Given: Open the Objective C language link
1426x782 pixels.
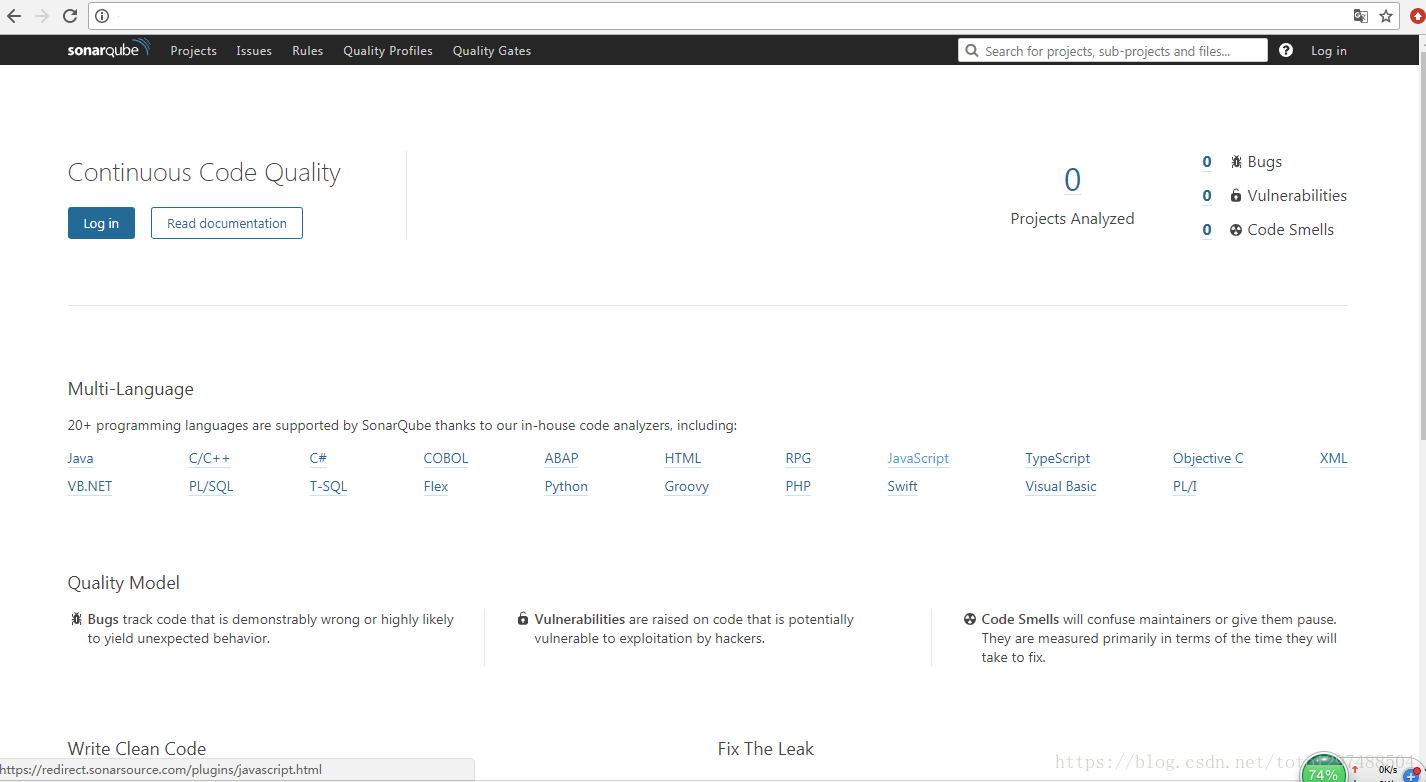Looking at the screenshot, I should click(x=1208, y=458).
